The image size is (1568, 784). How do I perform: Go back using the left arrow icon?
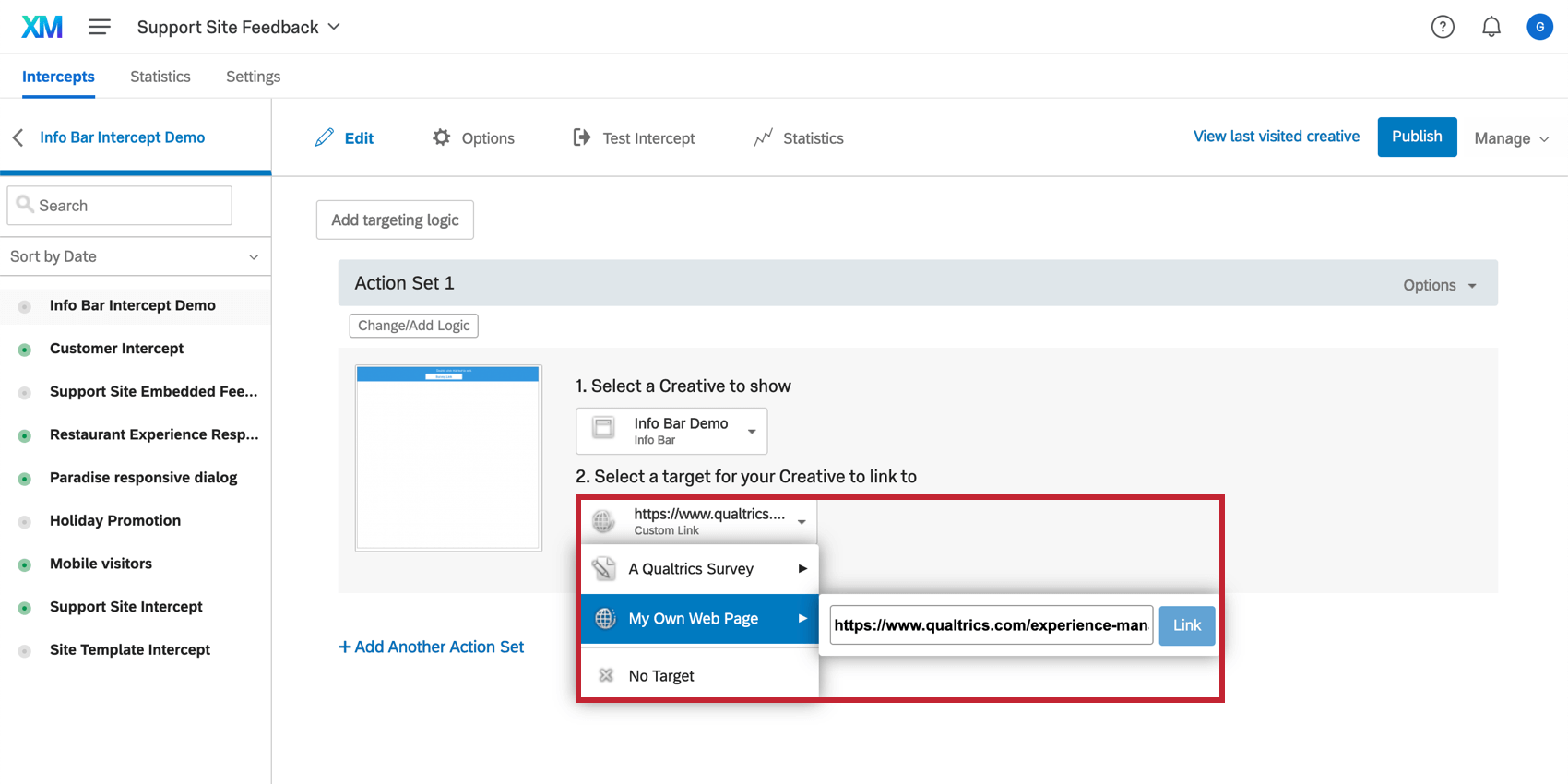tap(18, 137)
